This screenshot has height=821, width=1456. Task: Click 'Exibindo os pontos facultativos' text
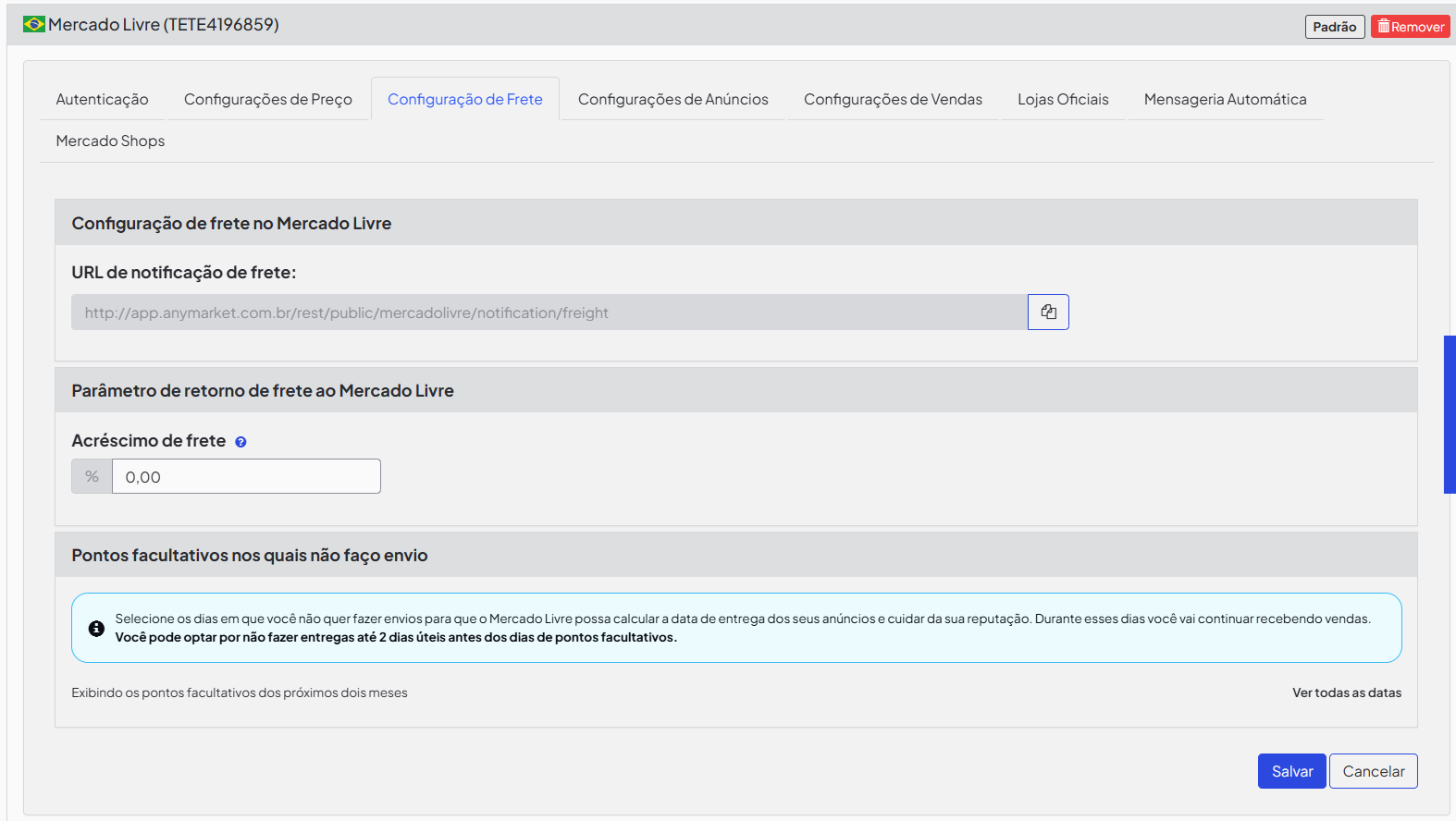click(240, 692)
